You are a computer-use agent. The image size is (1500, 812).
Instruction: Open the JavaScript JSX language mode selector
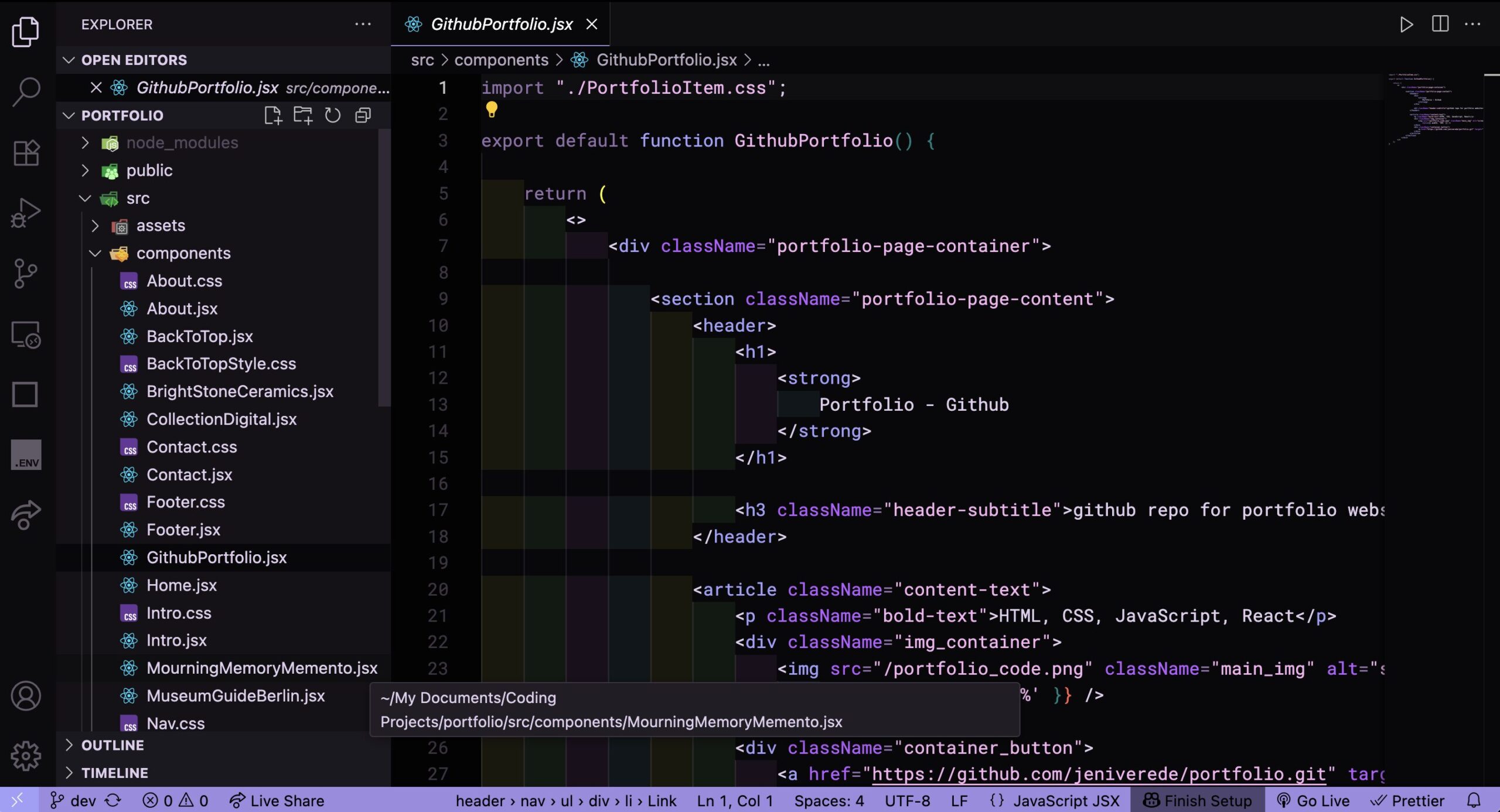(x=1066, y=800)
